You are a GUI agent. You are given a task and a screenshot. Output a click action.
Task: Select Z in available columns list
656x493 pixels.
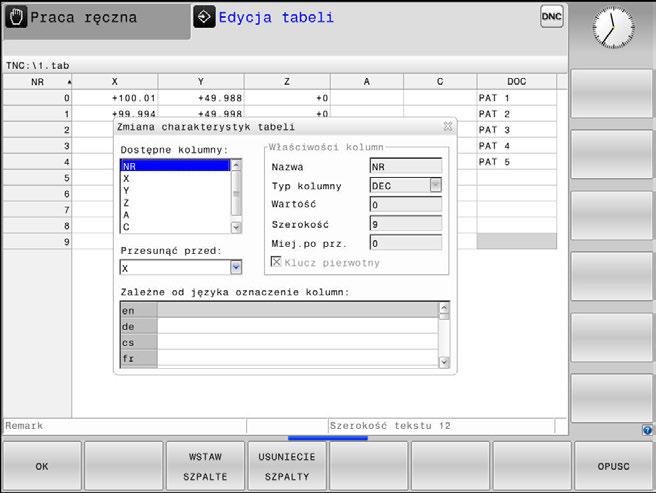click(175, 203)
